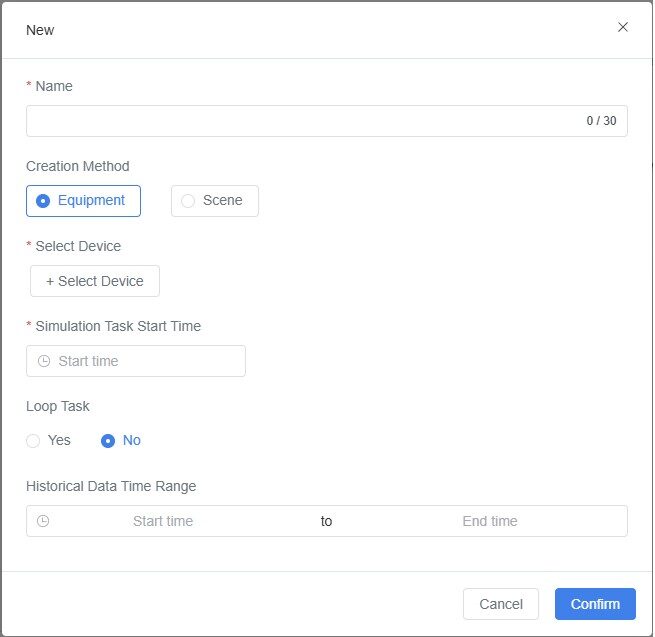Open the historical range End time field
655x637 pixels.
pos(490,521)
